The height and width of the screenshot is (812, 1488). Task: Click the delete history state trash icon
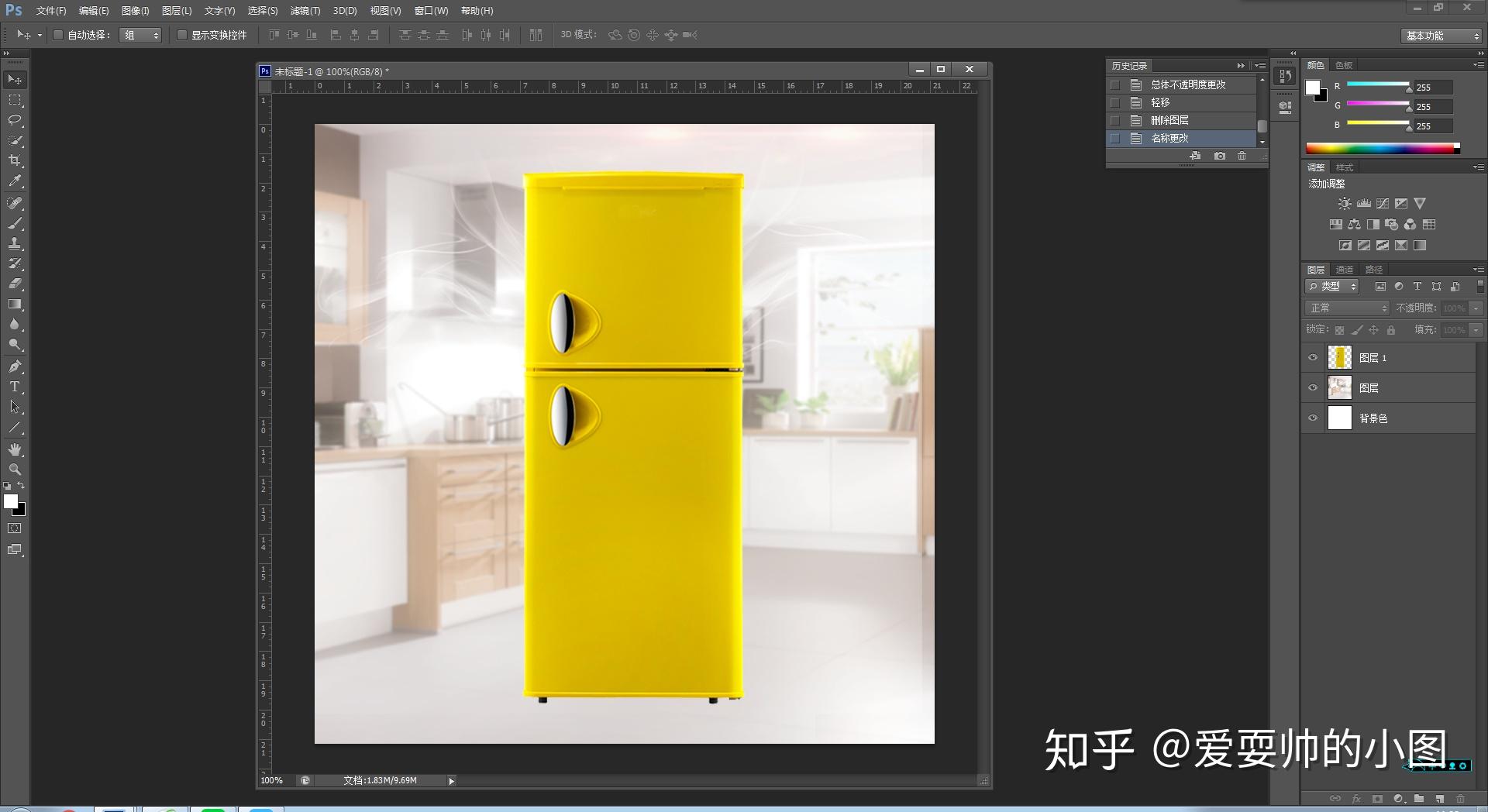click(x=1242, y=156)
